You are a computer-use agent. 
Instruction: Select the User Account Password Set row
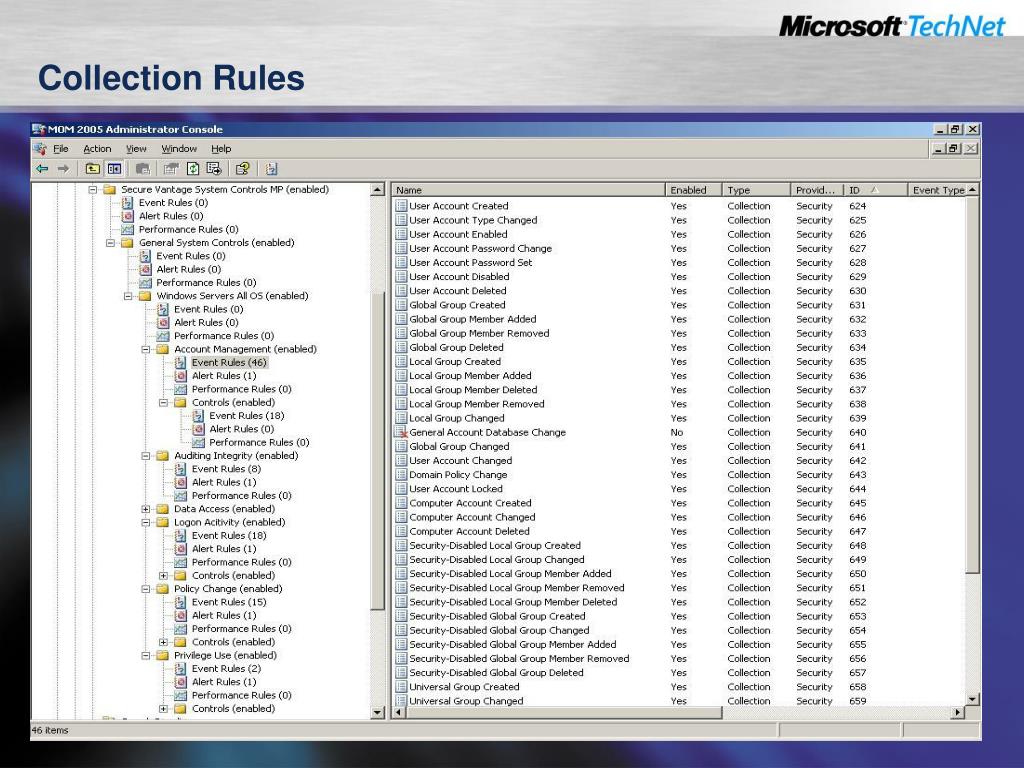(470, 263)
